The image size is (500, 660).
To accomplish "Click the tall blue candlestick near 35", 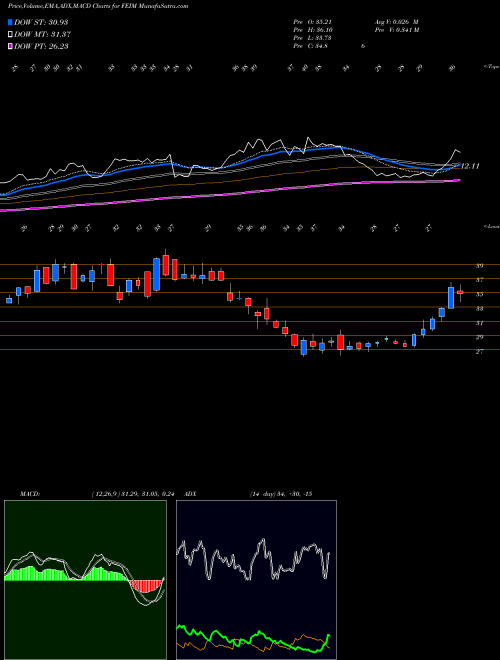I will coord(451,298).
